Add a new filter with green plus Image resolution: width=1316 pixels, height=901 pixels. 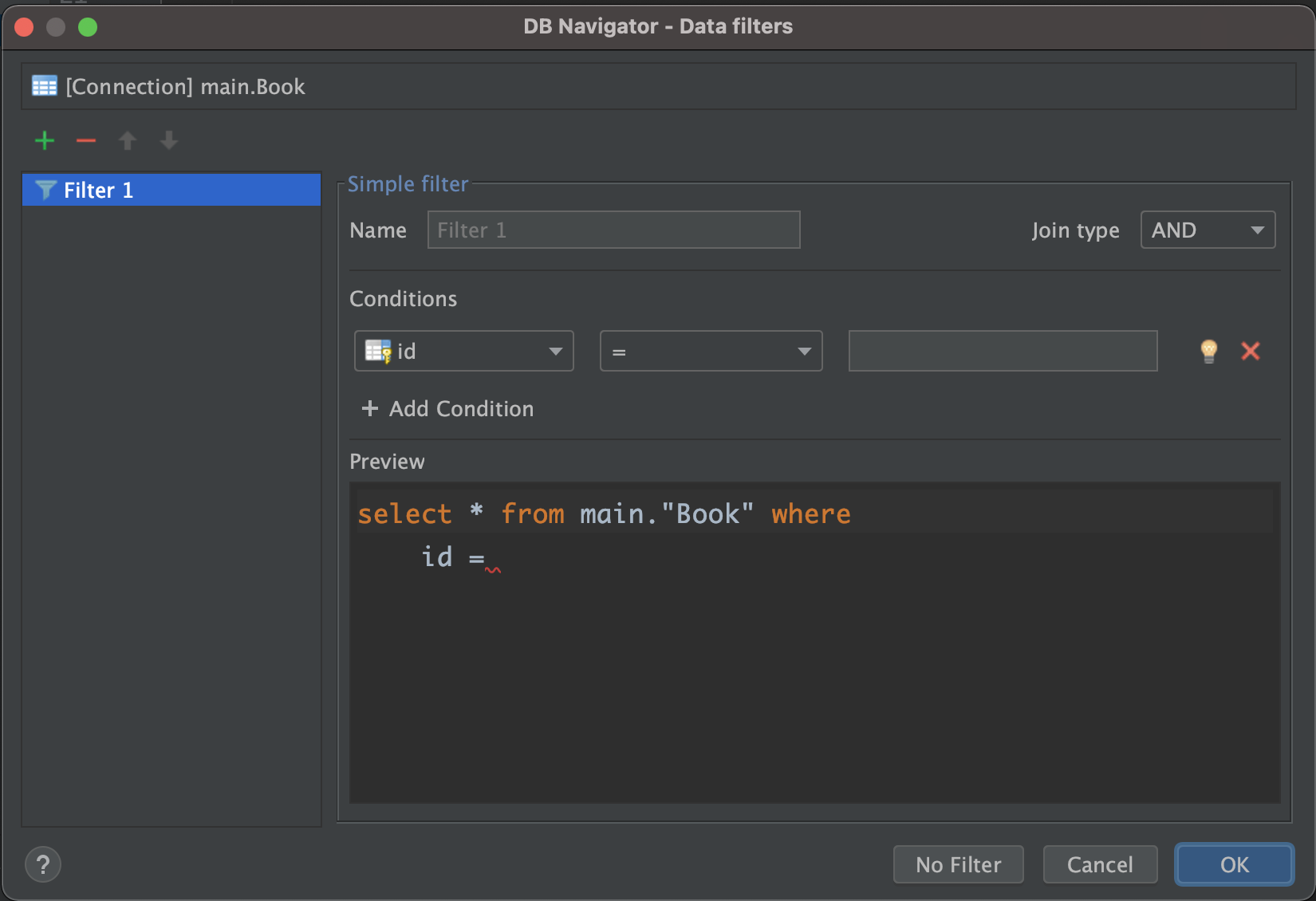pyautogui.click(x=45, y=141)
